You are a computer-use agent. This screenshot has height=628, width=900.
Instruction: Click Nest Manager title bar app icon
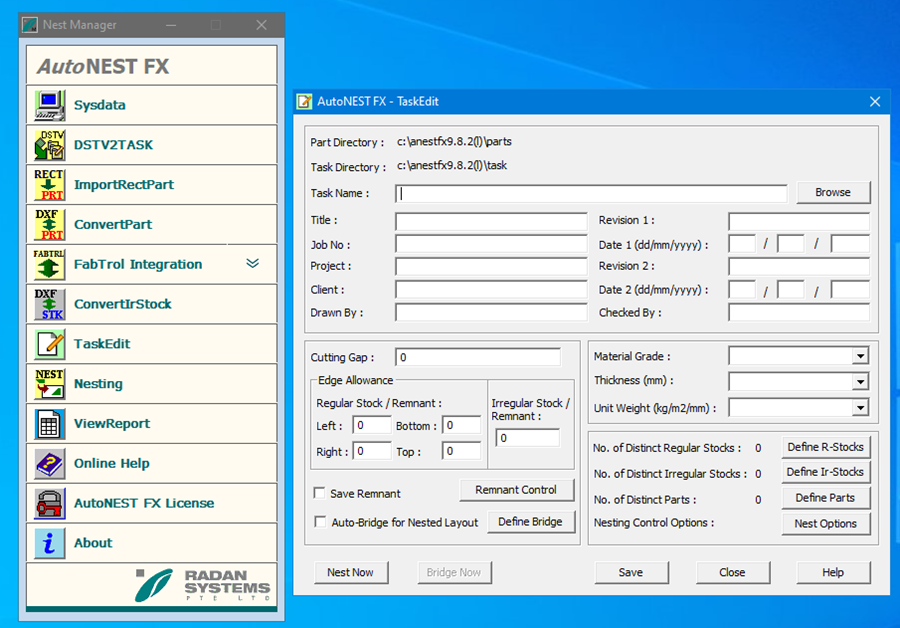[x=30, y=25]
